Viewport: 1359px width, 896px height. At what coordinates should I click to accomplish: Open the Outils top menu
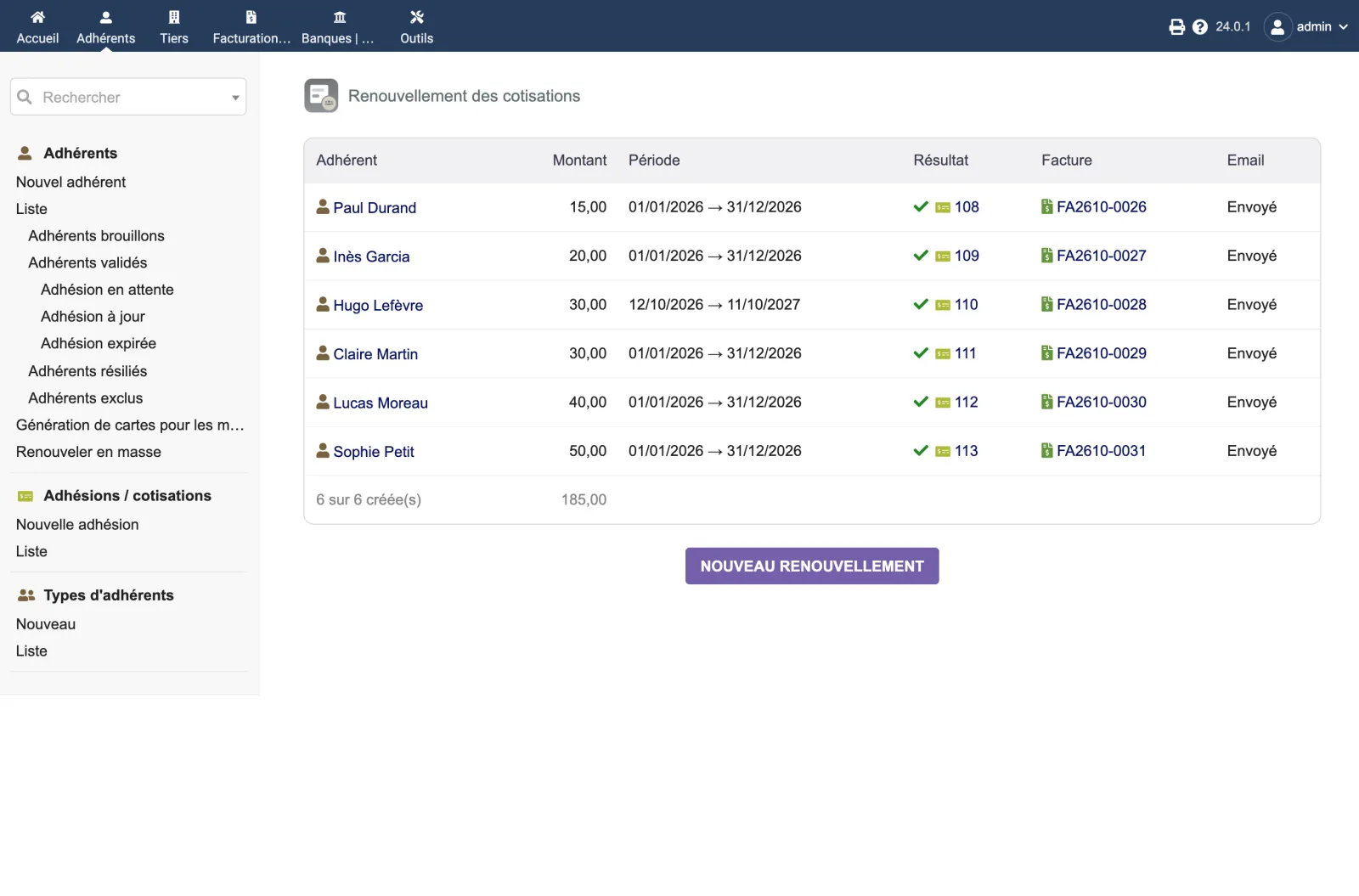[416, 27]
